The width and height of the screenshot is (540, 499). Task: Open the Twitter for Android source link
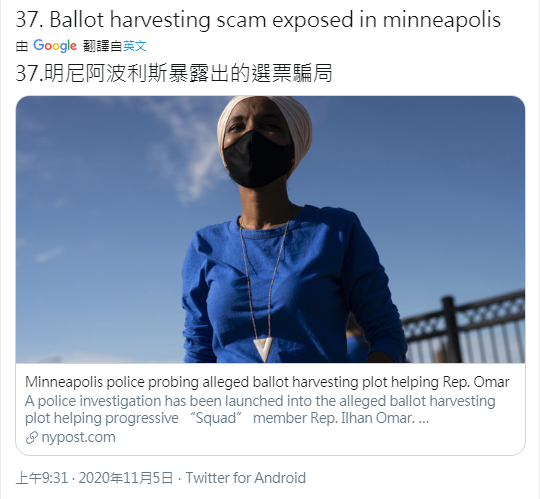(x=246, y=478)
